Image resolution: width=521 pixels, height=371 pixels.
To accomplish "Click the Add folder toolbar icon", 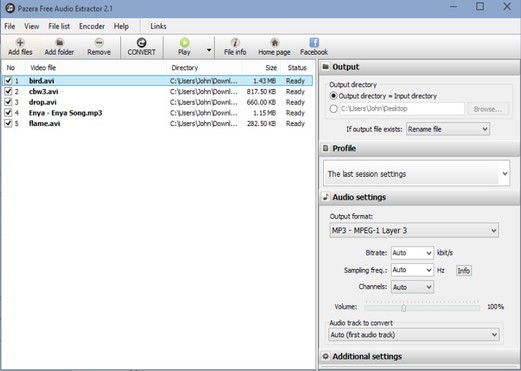I will [59, 42].
